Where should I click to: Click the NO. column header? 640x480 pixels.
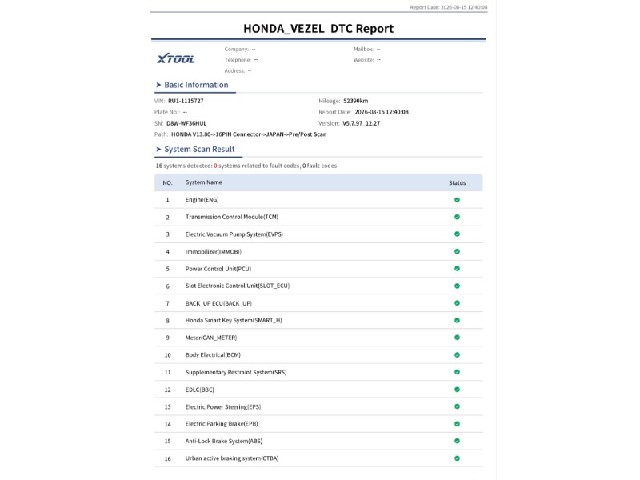[x=167, y=183]
